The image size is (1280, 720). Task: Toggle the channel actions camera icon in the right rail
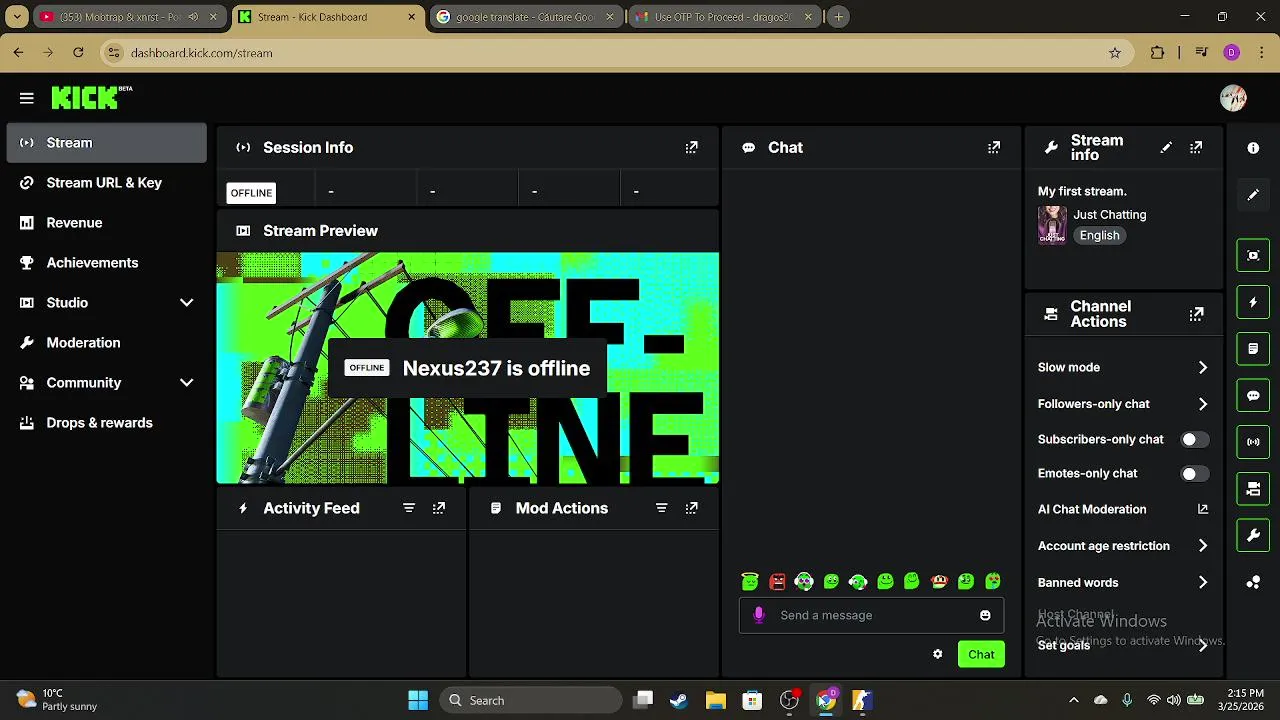pyautogui.click(x=1253, y=489)
